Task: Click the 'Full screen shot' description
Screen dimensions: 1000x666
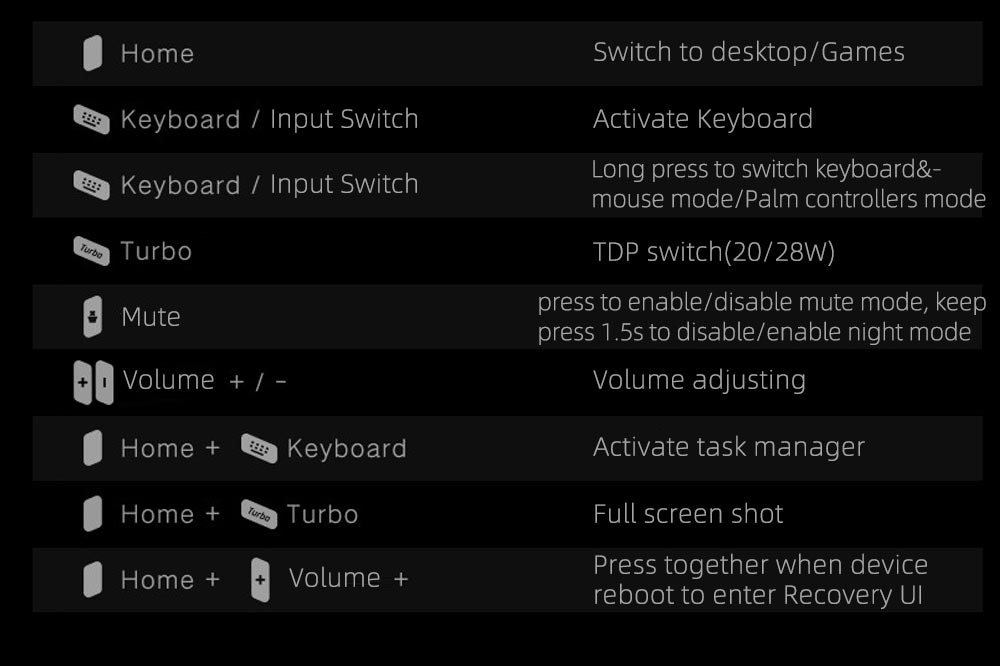Action: point(688,514)
